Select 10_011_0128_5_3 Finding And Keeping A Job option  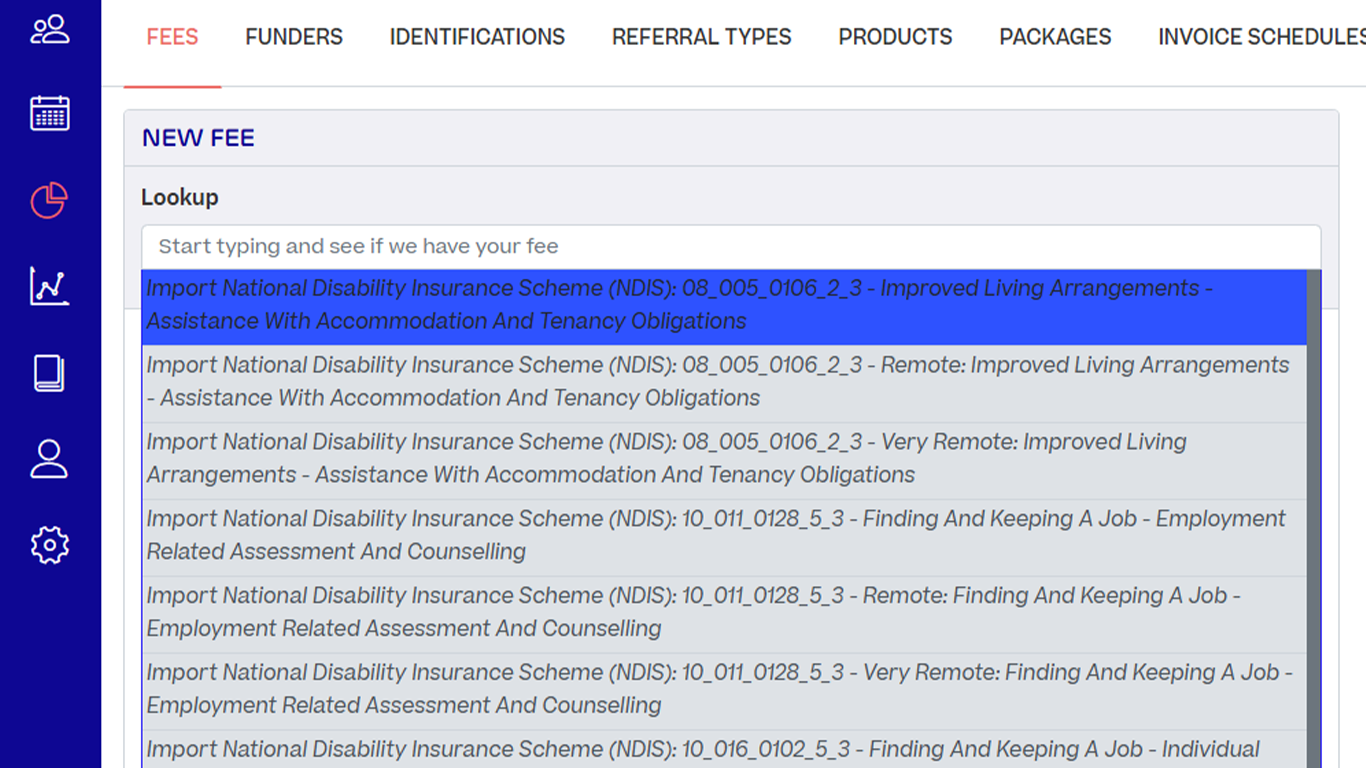(724, 538)
